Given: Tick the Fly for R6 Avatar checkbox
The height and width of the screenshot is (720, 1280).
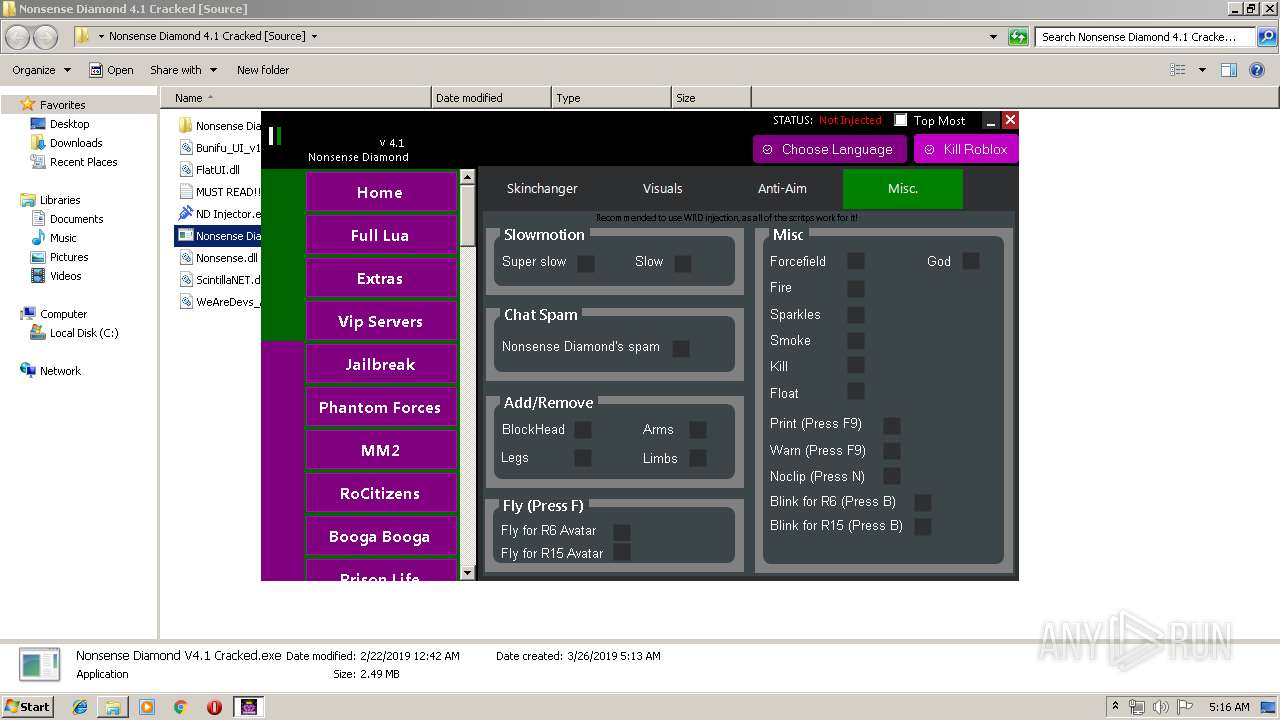Looking at the screenshot, I should tap(622, 532).
